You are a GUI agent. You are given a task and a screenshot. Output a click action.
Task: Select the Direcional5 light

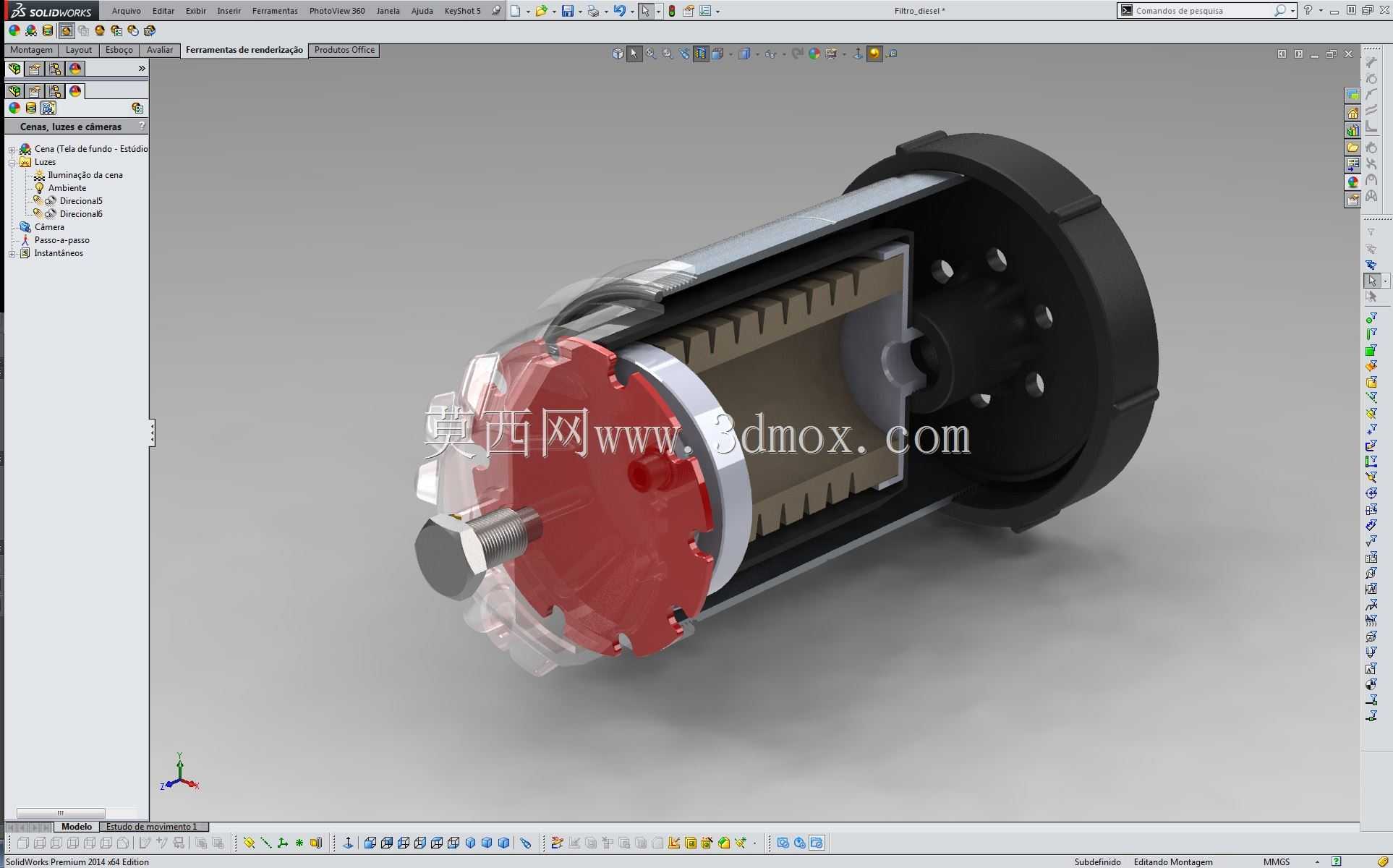tap(80, 201)
